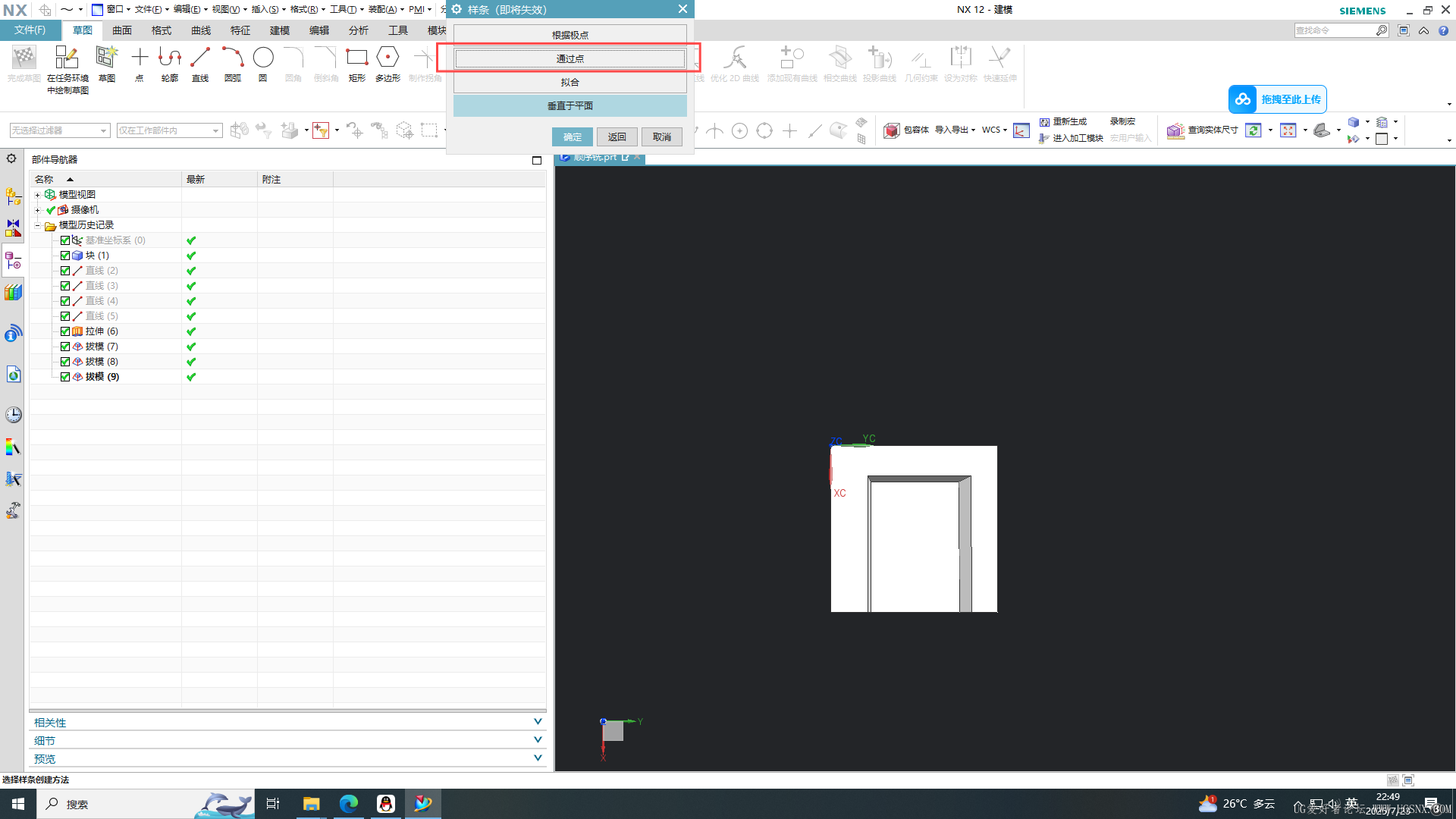The image size is (1456, 819).
Task: Switch to the 曲面 ribbon tab
Action: click(x=122, y=30)
